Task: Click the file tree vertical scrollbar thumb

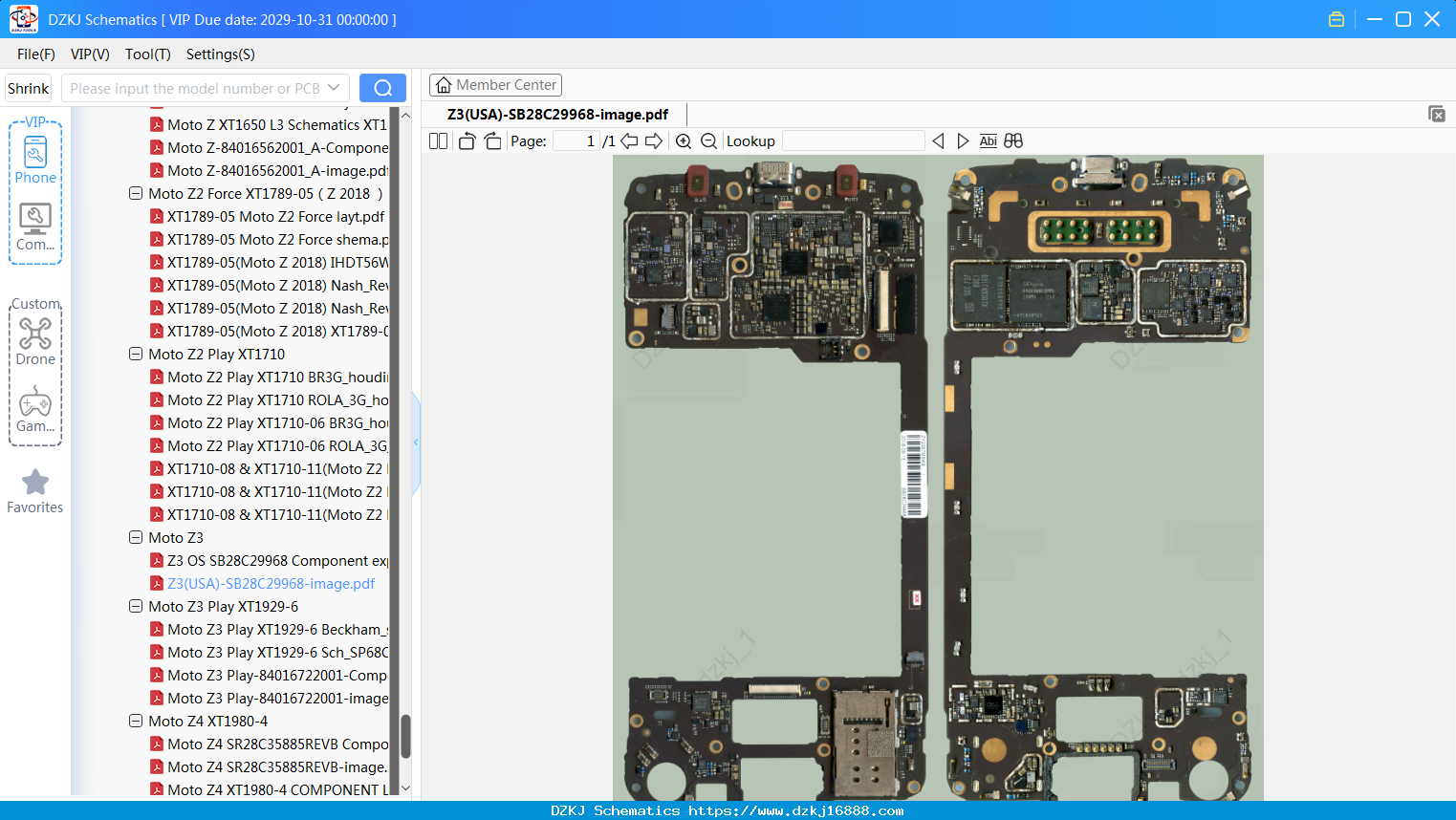Action: coord(405,736)
